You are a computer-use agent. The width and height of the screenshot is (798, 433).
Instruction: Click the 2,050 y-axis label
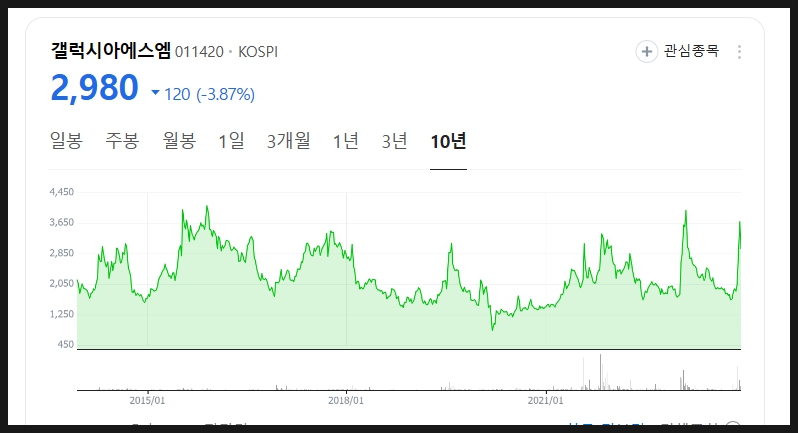click(62, 283)
